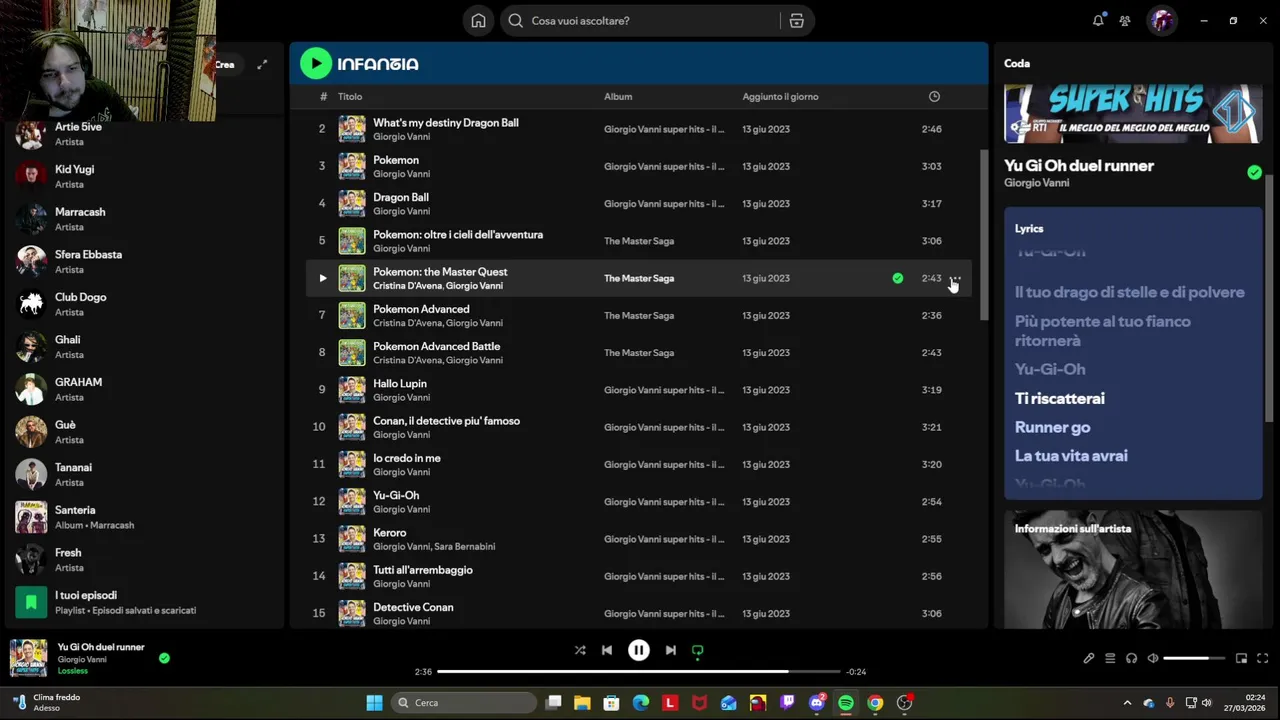This screenshot has width=1280, height=720.
Task: Open File Explorer in taskbar
Action: click(582, 703)
